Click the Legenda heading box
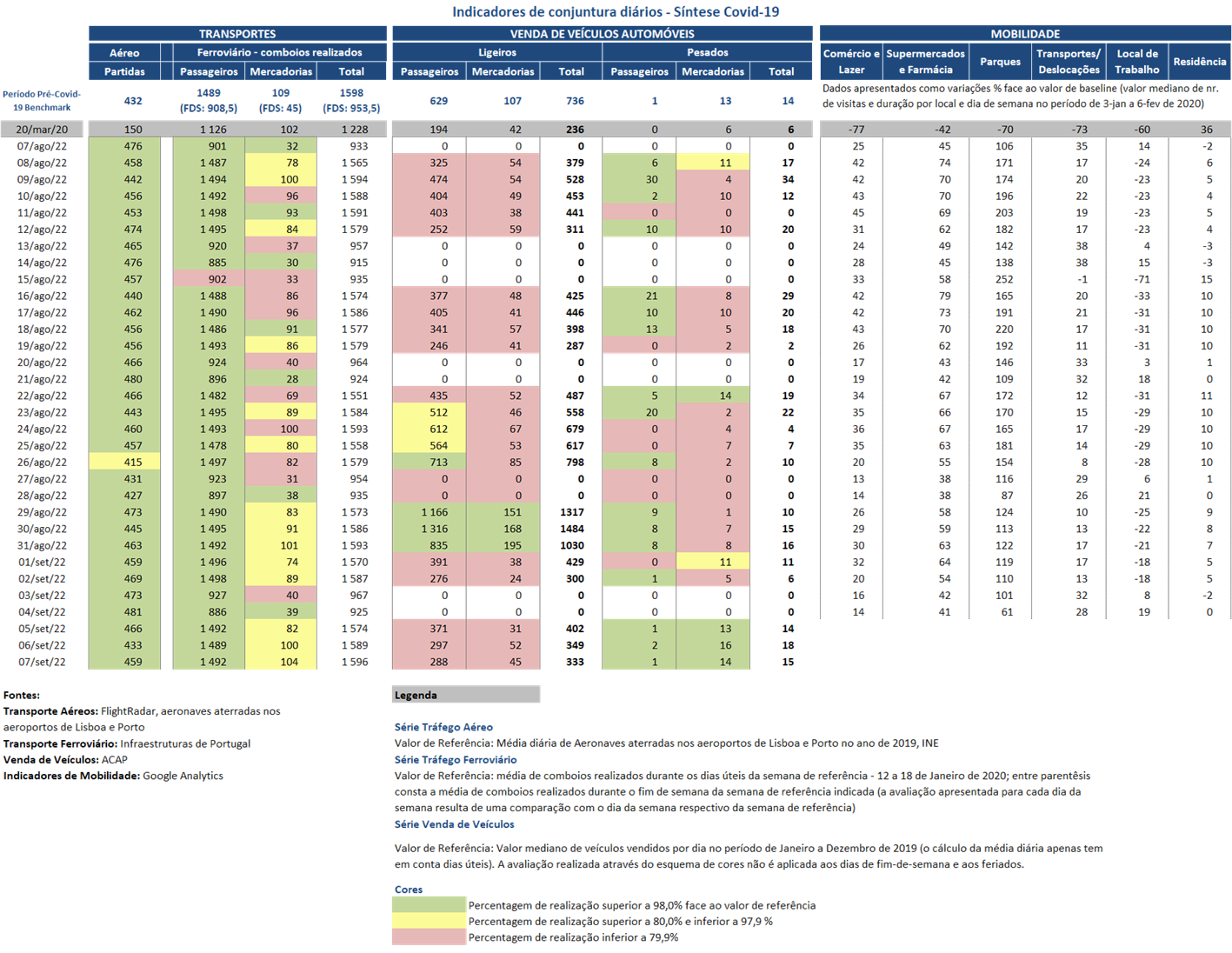Screen dimensions: 1232x953 click(466, 695)
